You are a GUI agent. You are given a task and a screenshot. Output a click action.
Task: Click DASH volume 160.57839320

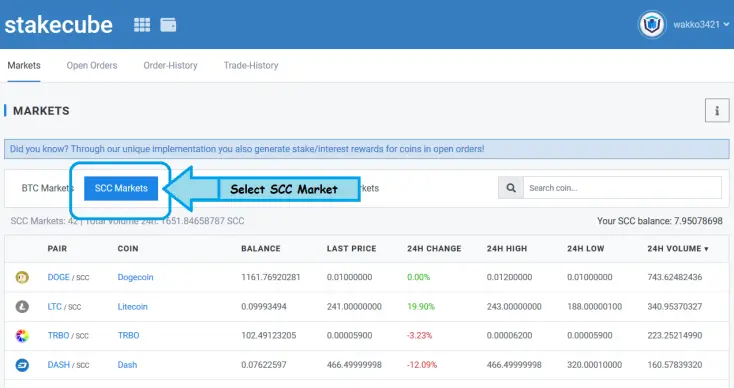click(675, 365)
